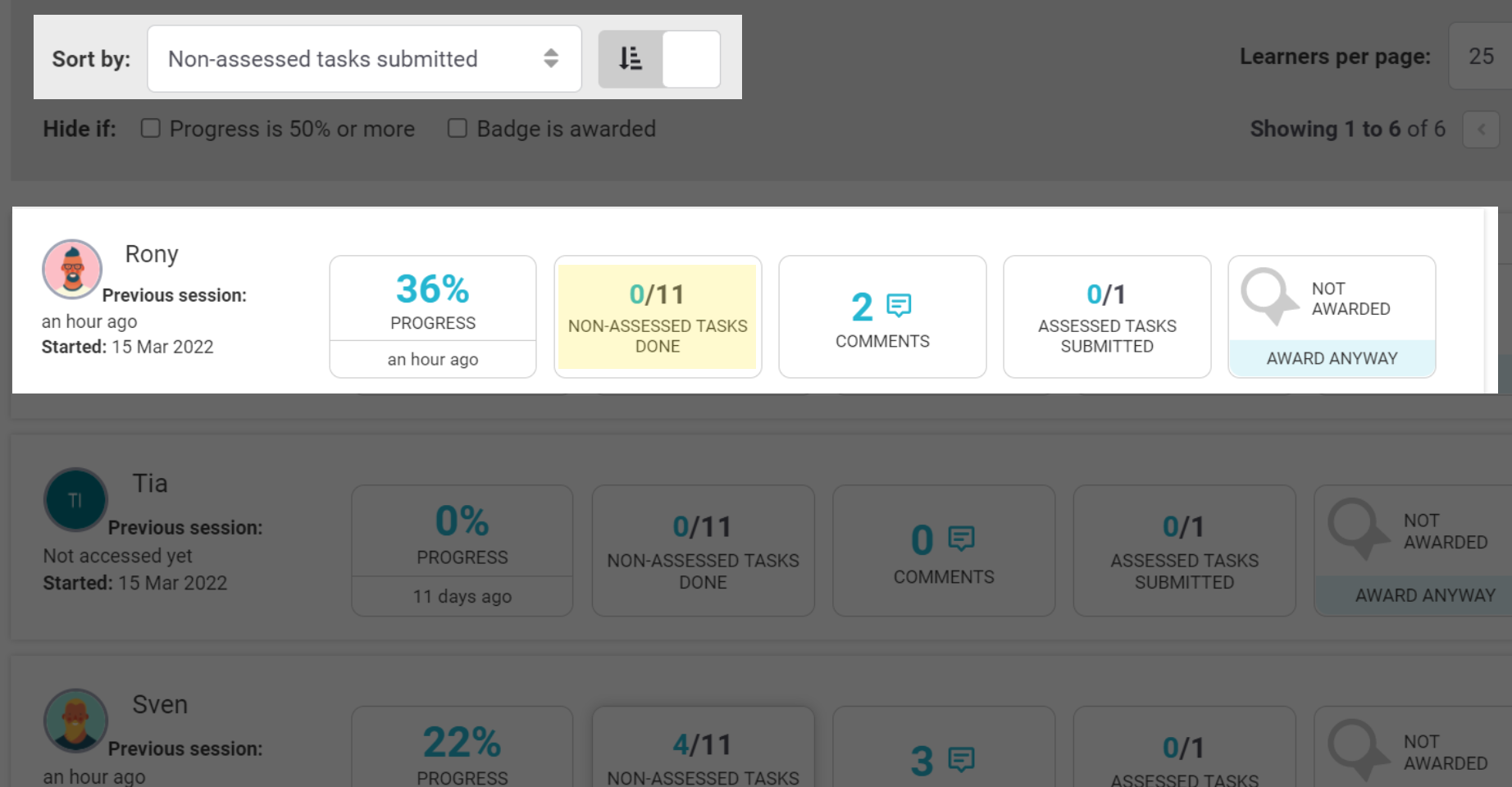This screenshot has height=787, width=1512.
Task: Click Sven's badge not awarded icon
Action: 1357,748
